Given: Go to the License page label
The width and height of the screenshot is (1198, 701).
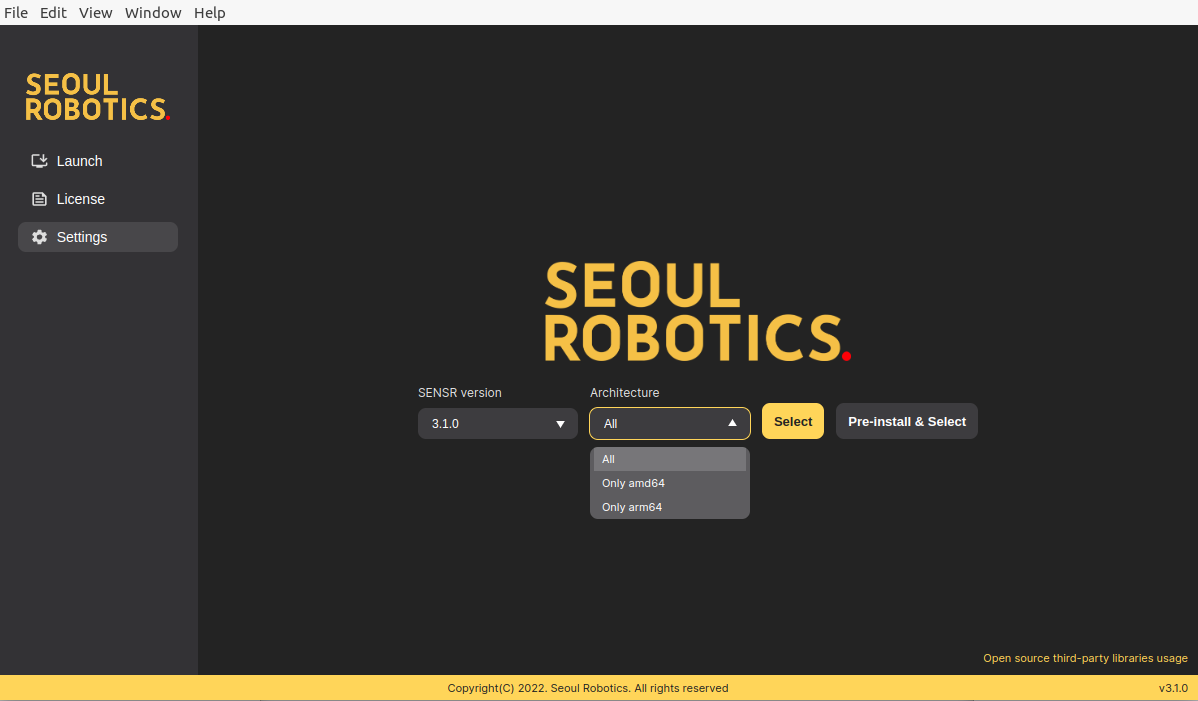Looking at the screenshot, I should coord(81,199).
